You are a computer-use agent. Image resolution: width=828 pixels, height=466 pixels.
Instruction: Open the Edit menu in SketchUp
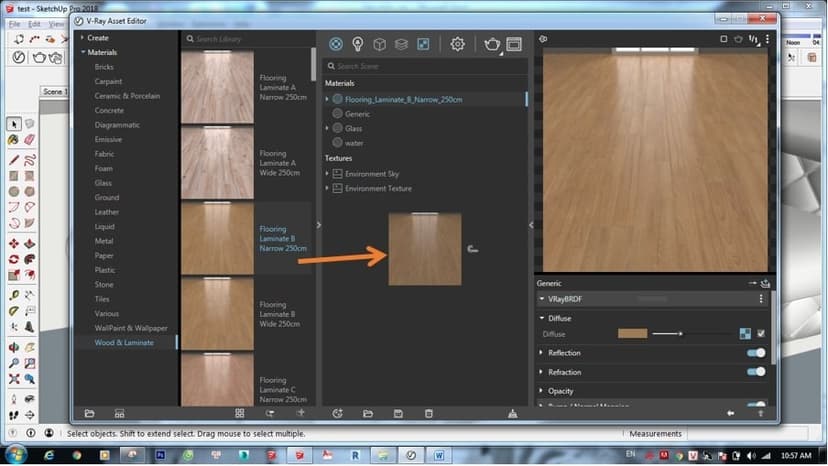click(34, 24)
